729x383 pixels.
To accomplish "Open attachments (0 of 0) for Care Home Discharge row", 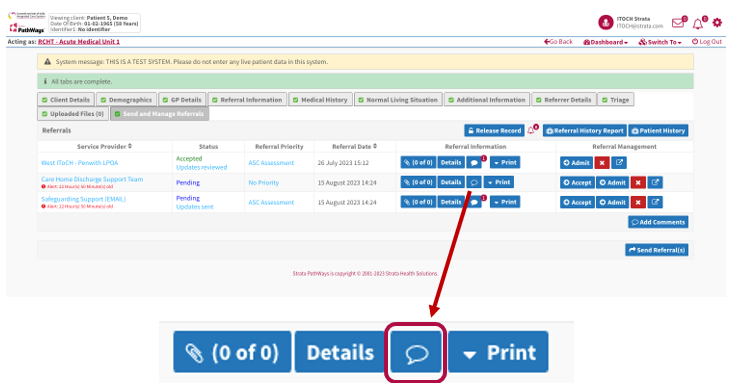I will click(418, 182).
